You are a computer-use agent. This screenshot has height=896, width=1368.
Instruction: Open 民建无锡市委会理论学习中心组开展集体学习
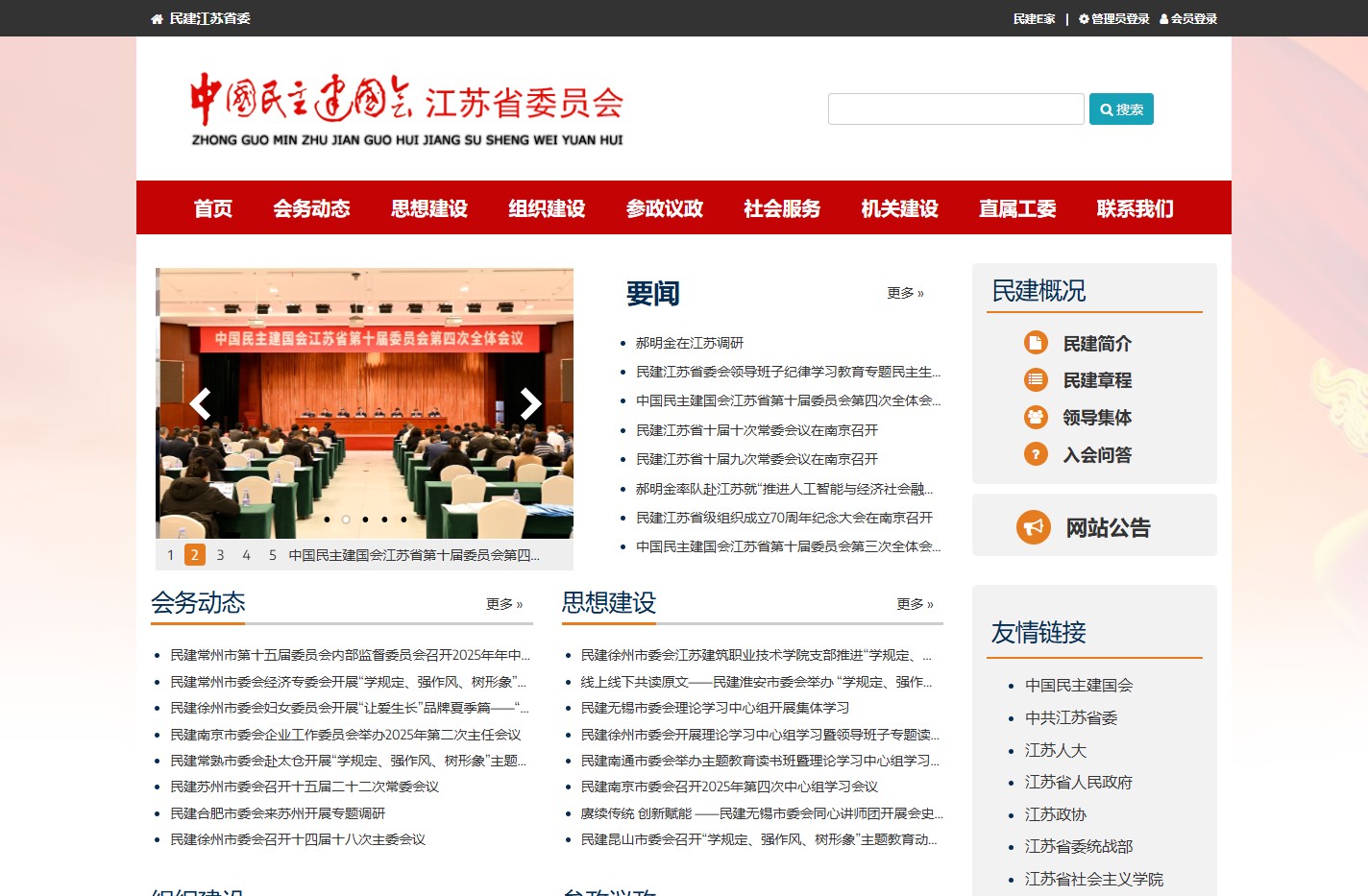(715, 708)
